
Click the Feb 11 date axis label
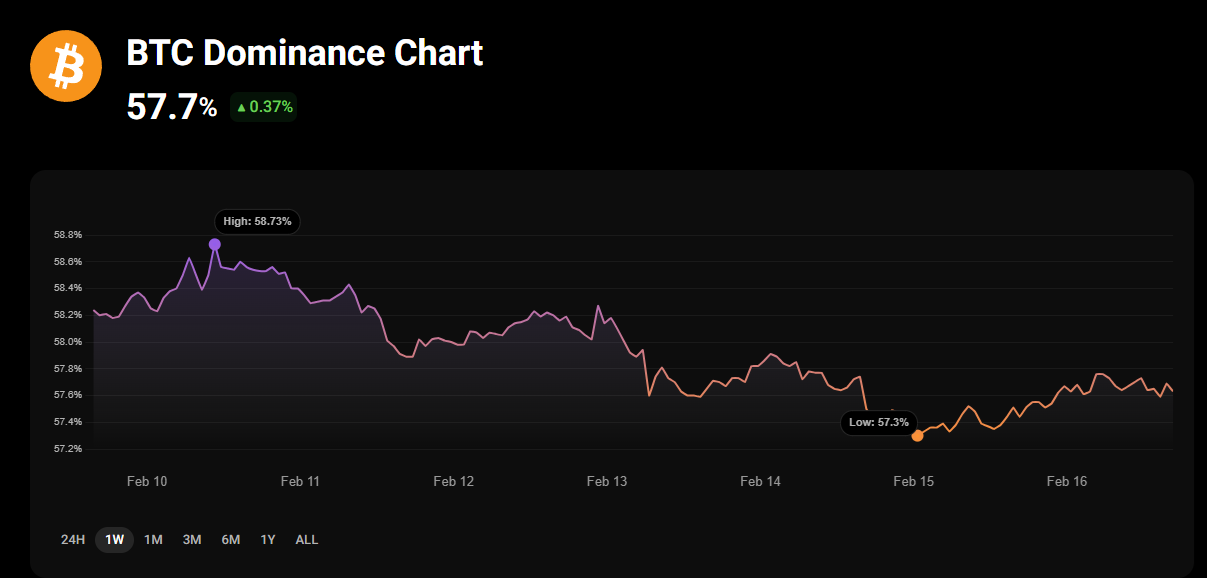[x=300, y=482]
